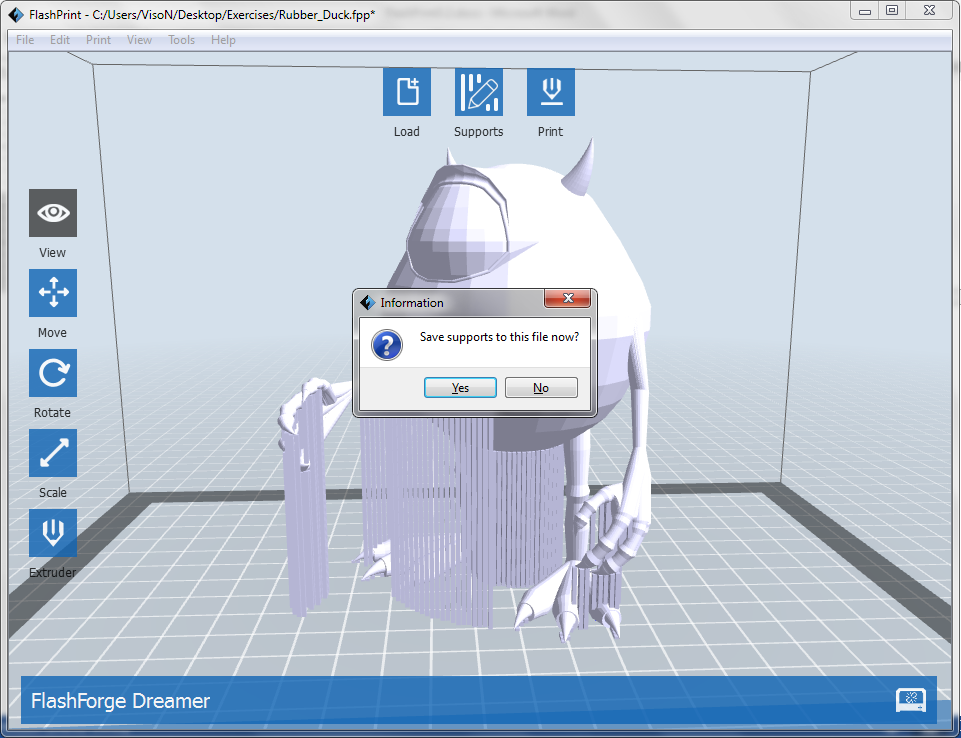The height and width of the screenshot is (738, 961).
Task: Close the FlashPrint window
Action: [x=929, y=11]
